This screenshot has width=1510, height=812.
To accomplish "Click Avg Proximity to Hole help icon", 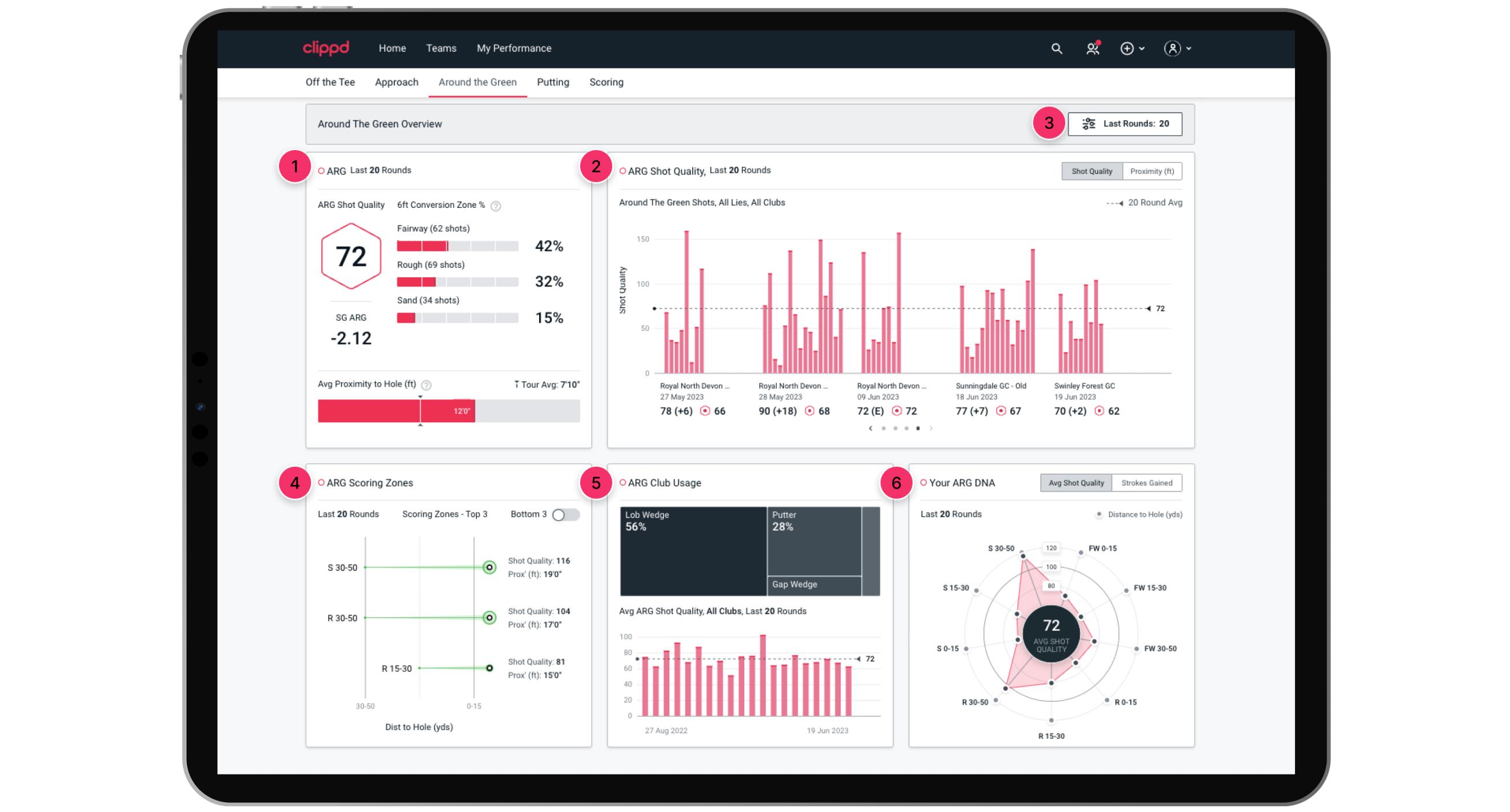I will coord(426,385).
